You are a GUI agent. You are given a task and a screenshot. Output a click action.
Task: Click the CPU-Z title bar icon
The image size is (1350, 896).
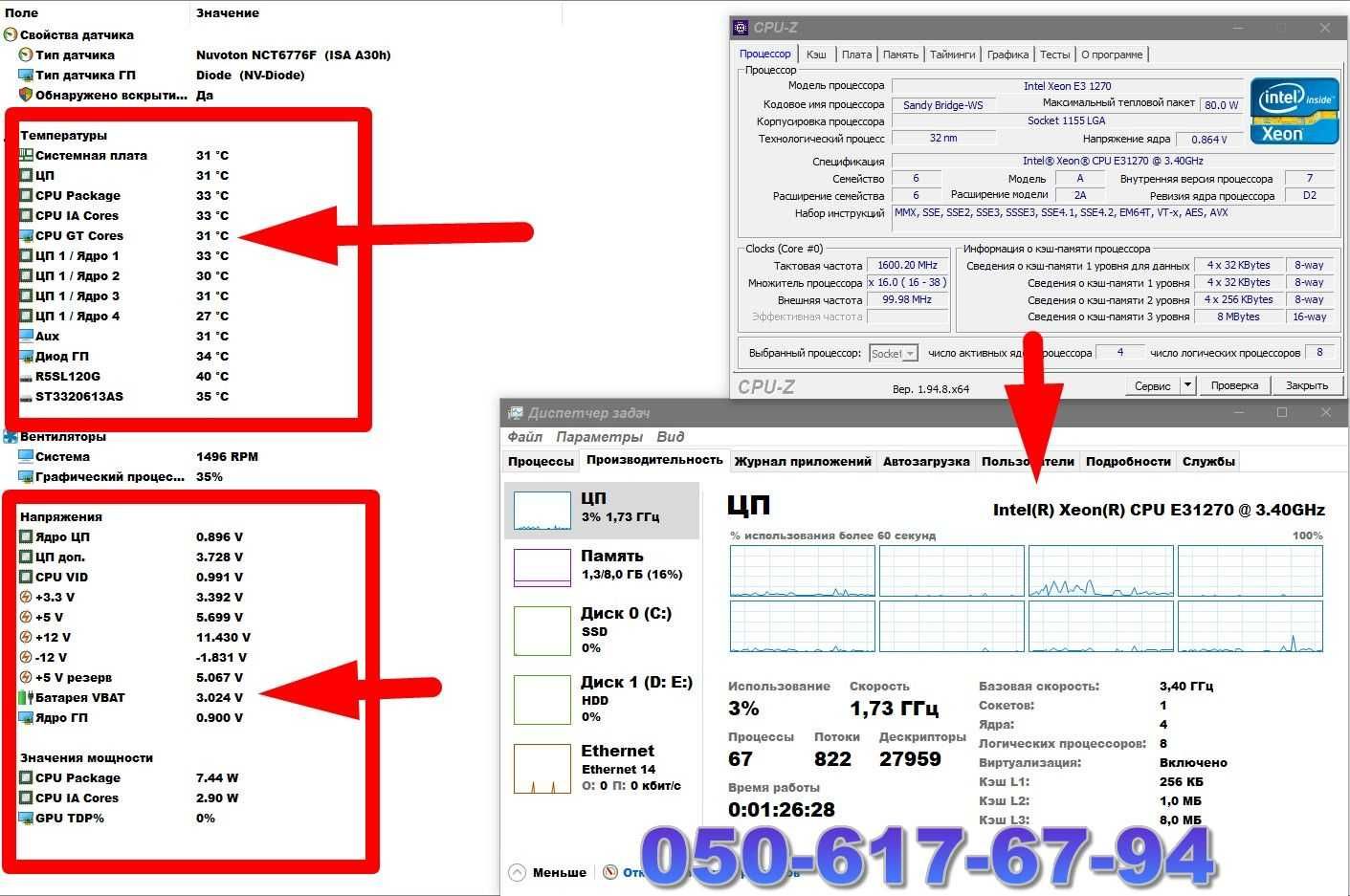[741, 28]
